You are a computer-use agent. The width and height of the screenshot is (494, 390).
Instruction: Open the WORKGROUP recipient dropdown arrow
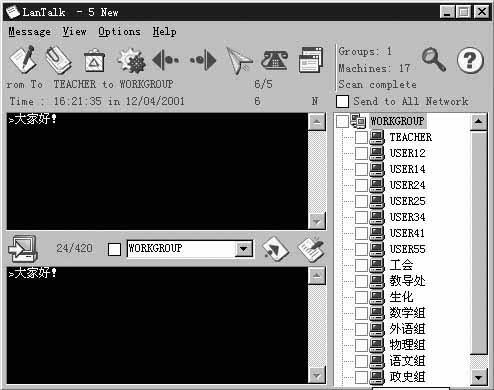pyautogui.click(x=243, y=249)
